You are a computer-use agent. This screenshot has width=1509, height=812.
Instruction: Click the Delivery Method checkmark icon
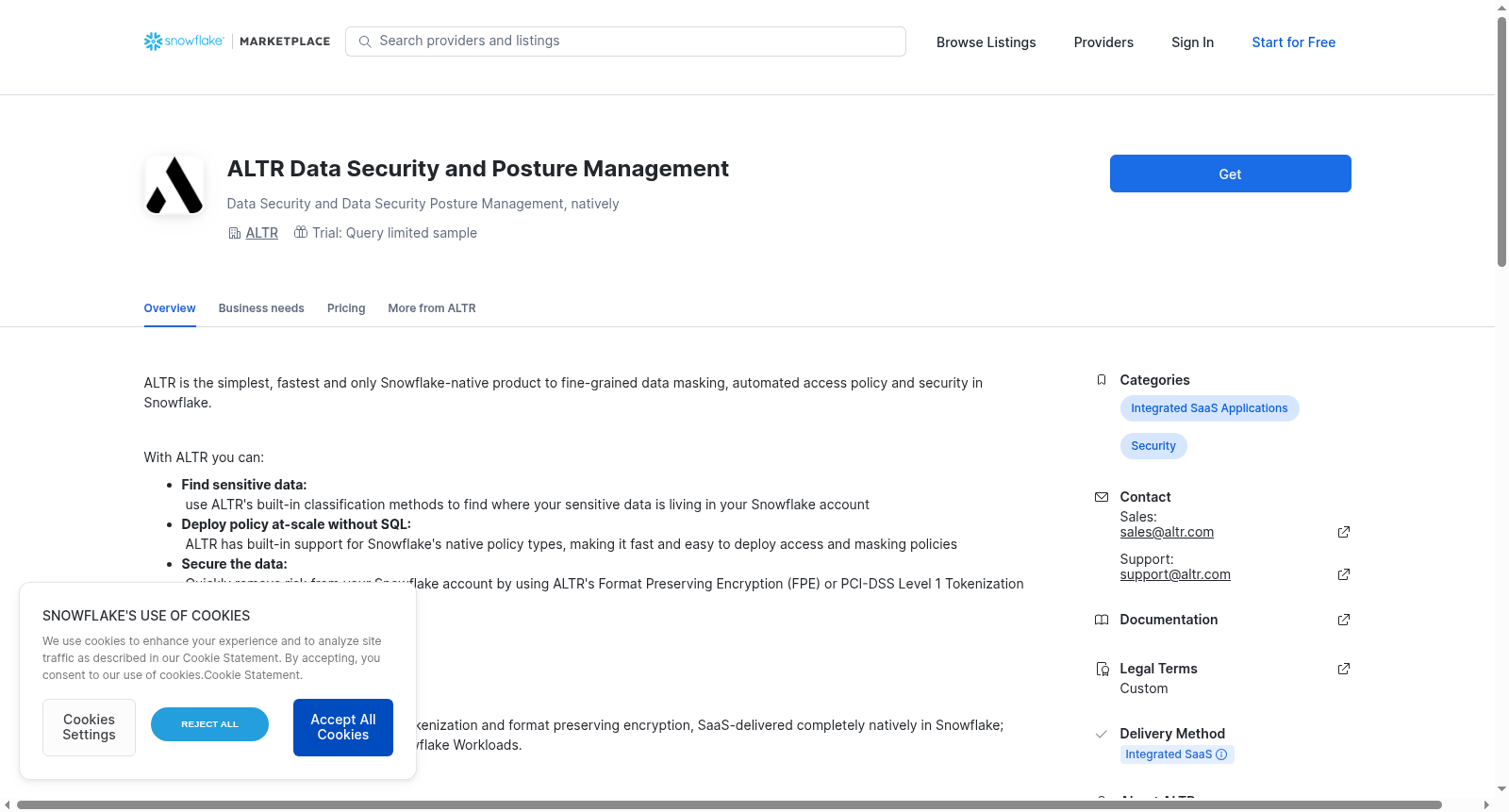pos(1102,734)
